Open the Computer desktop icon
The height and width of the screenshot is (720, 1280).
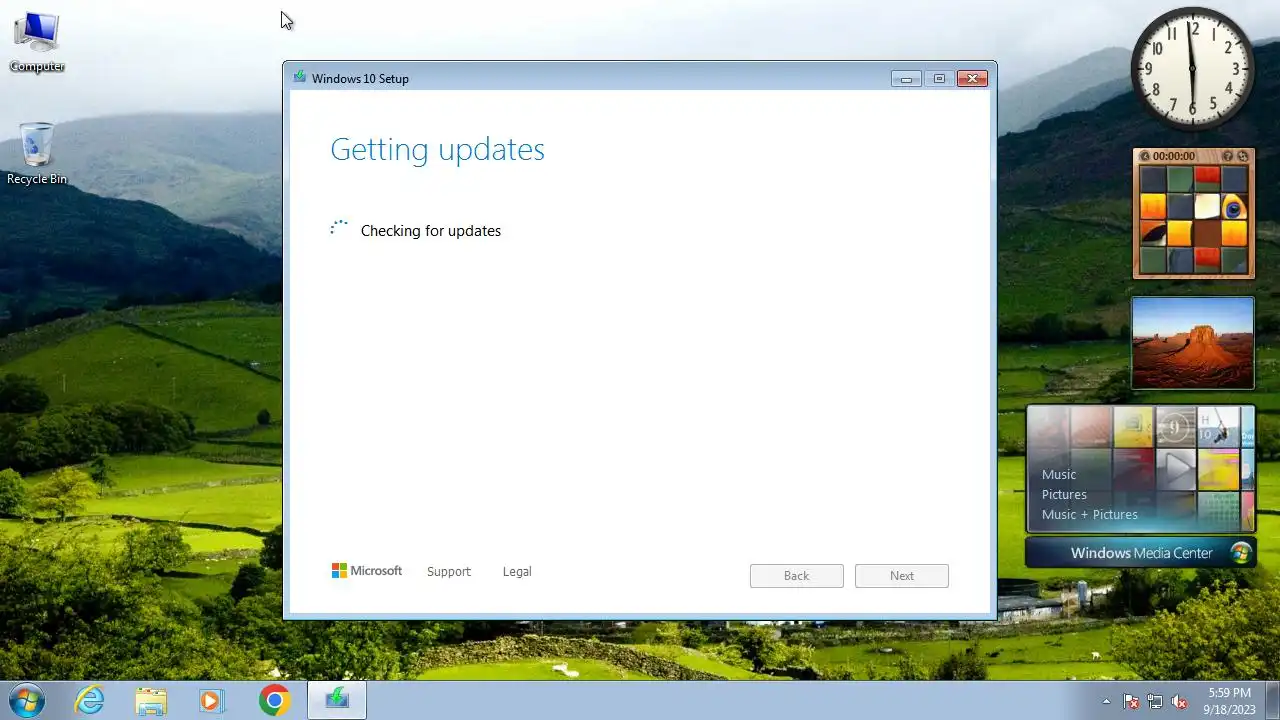(x=37, y=43)
